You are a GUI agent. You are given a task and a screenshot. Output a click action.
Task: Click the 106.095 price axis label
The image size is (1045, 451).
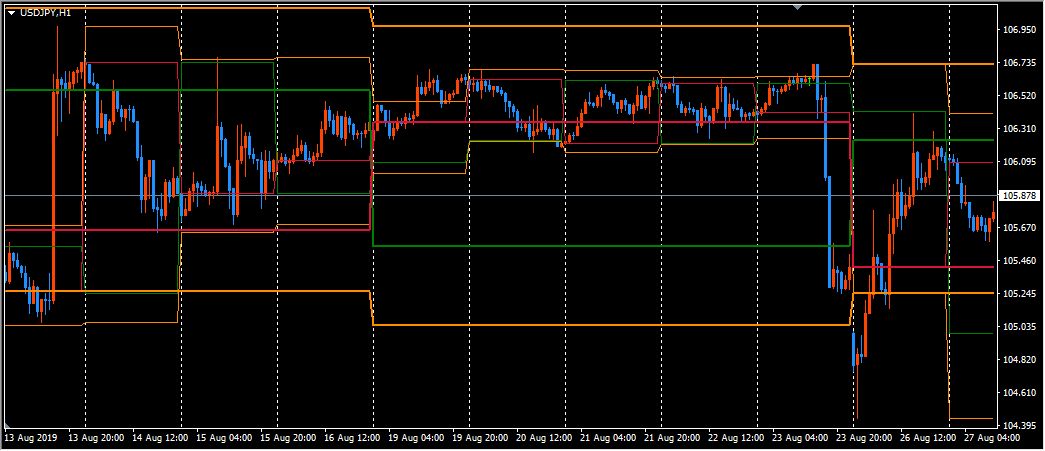1018,162
